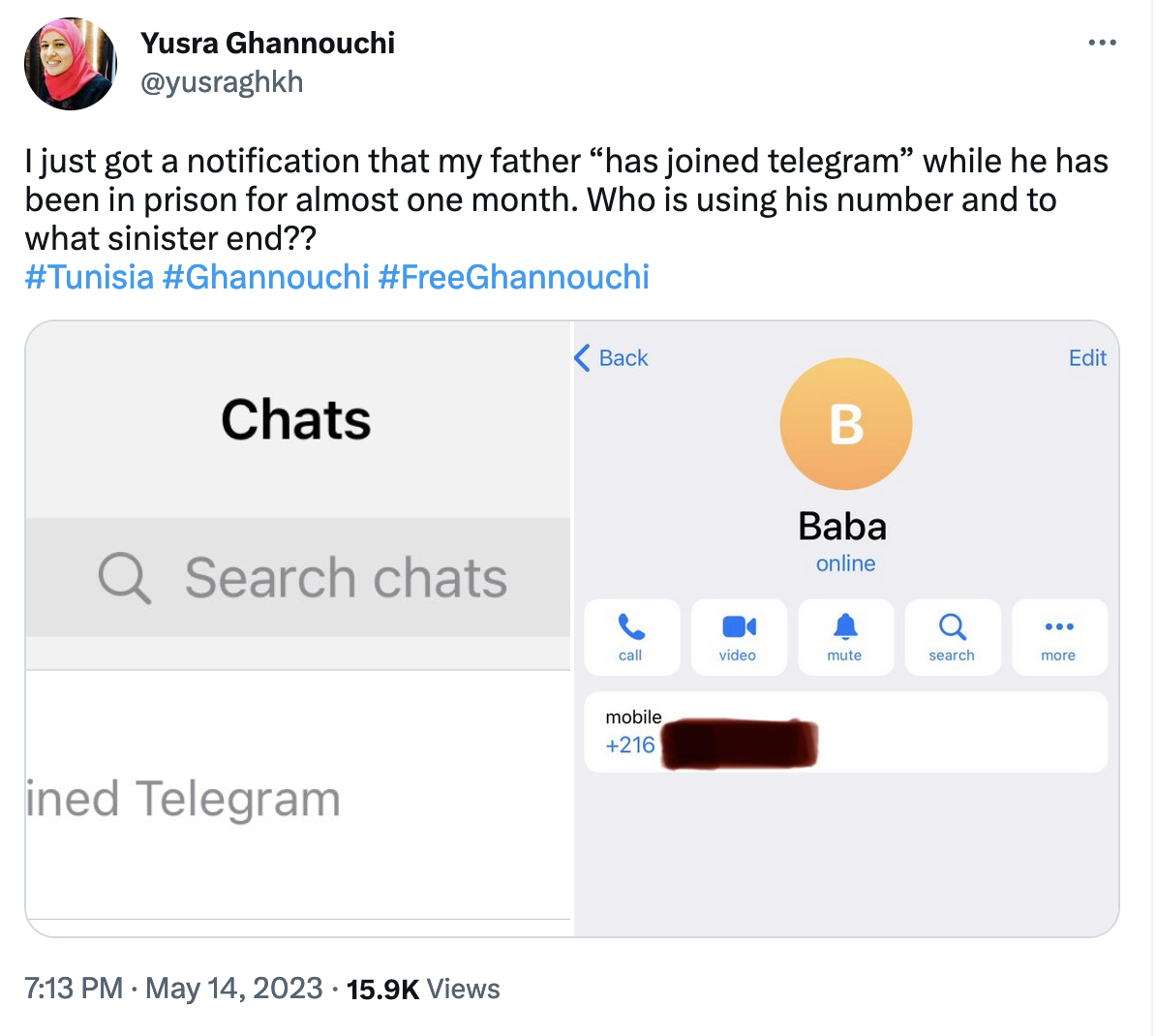
Task: Click the 15.9K Views count
Action: [x=423, y=989]
